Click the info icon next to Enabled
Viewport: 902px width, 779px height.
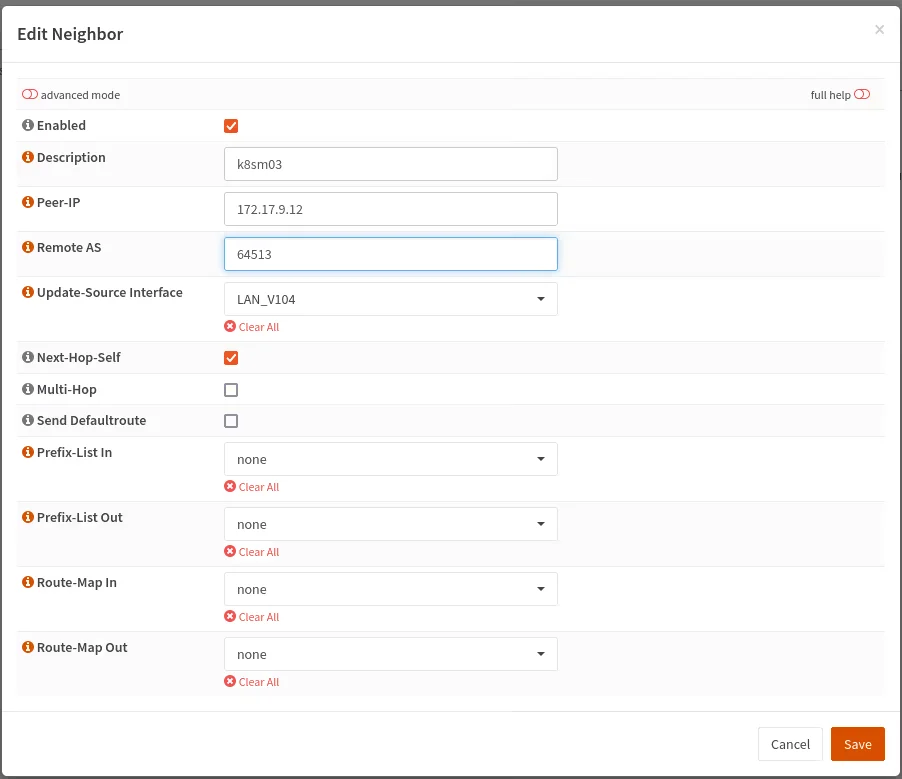tap(28, 126)
